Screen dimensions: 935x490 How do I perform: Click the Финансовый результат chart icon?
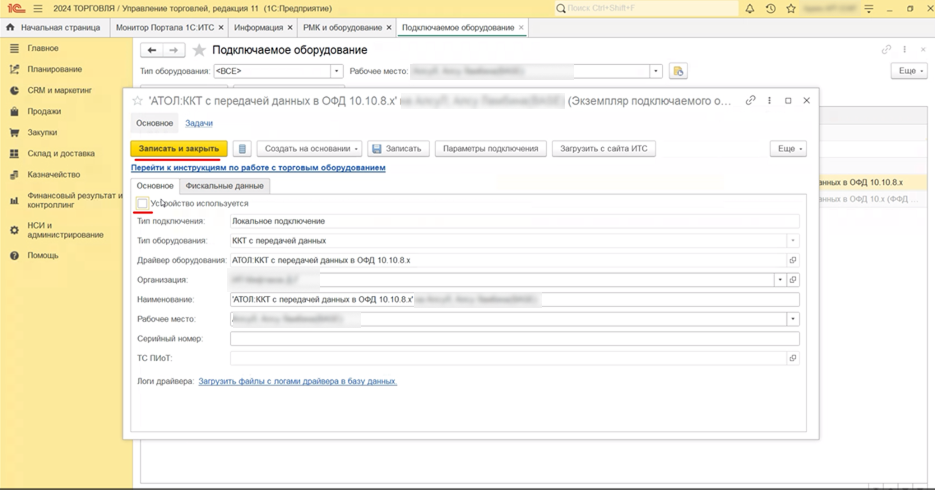click(x=14, y=200)
